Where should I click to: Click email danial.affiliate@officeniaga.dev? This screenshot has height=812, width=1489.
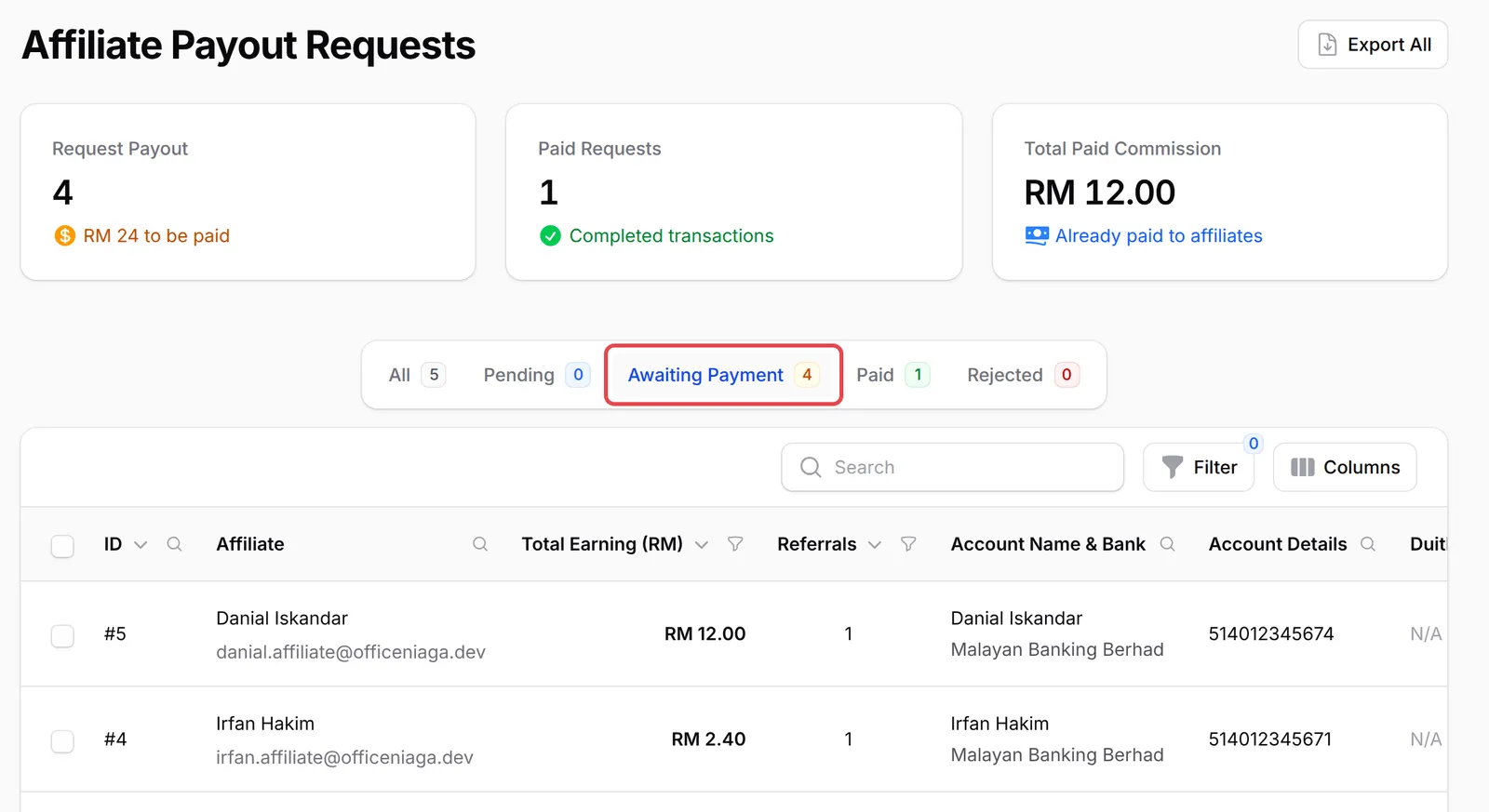(351, 652)
